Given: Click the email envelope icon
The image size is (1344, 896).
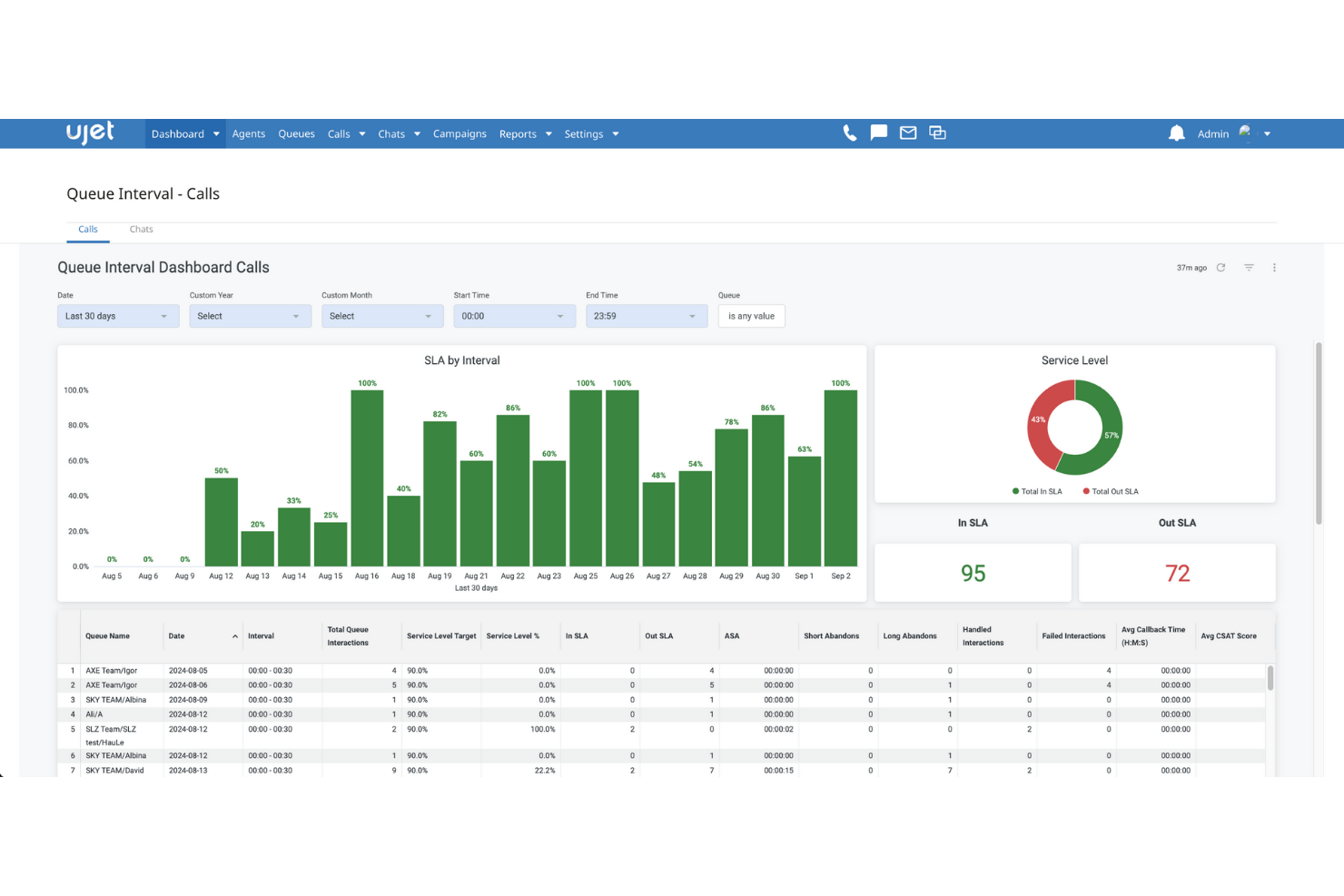Looking at the screenshot, I should tap(907, 133).
